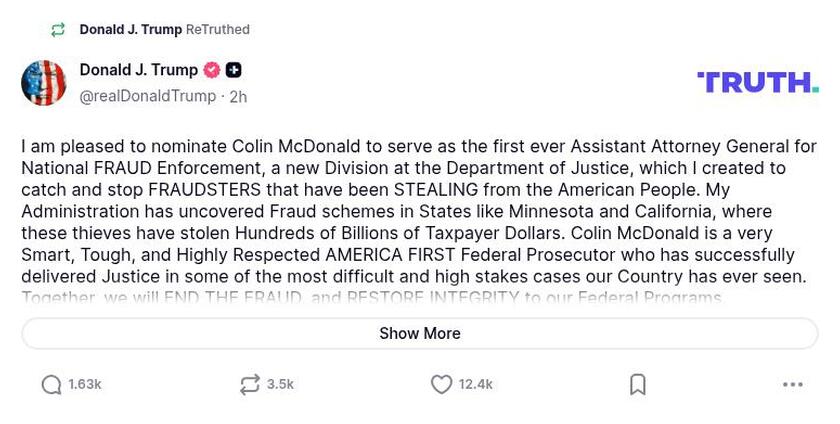
Task: Click the small Donald J. Trump name before ReTruthed
Action: (x=130, y=30)
